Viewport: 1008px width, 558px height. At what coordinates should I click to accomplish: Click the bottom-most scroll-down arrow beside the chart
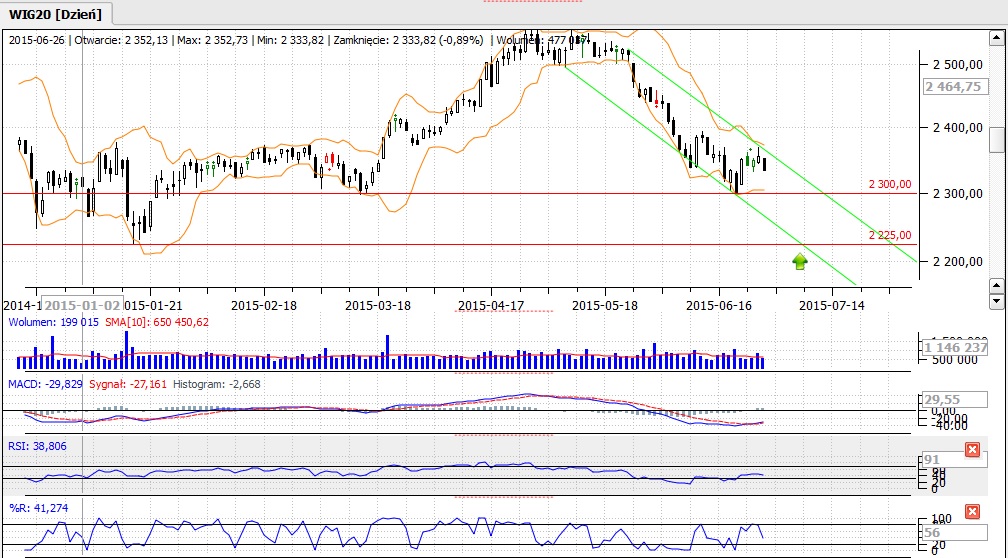tap(996, 301)
